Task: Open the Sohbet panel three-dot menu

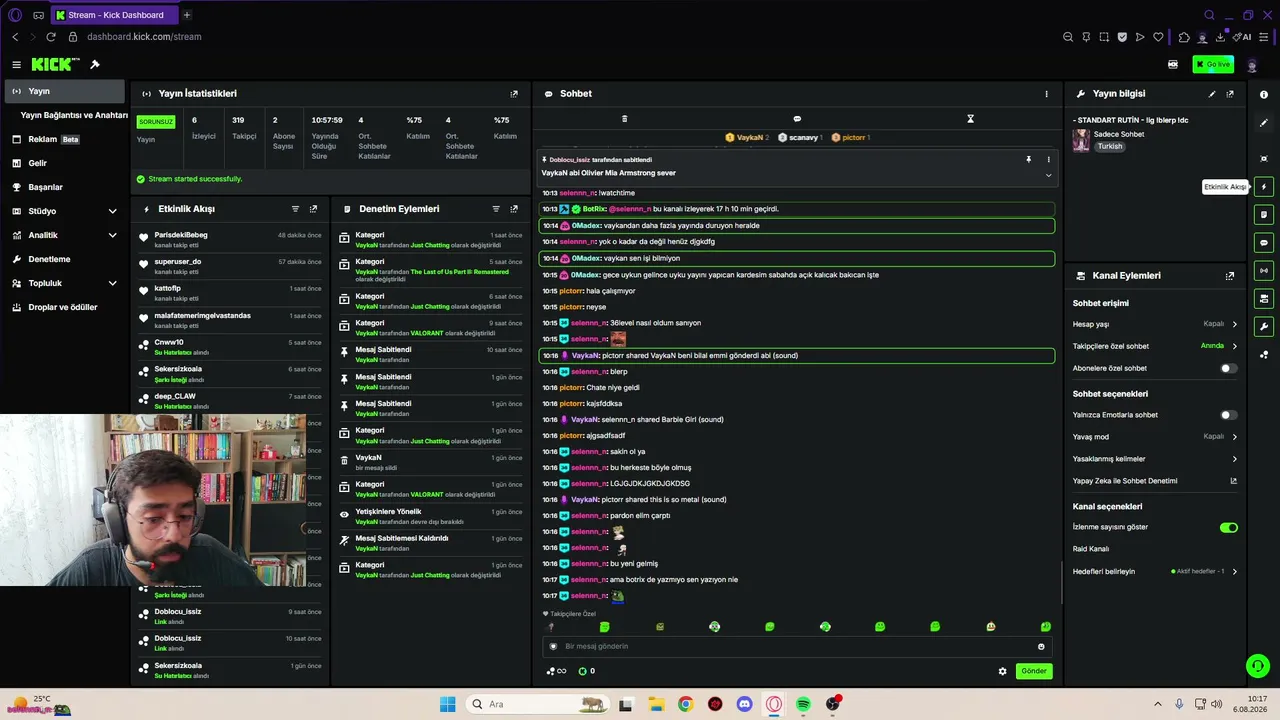Action: click(x=1047, y=94)
